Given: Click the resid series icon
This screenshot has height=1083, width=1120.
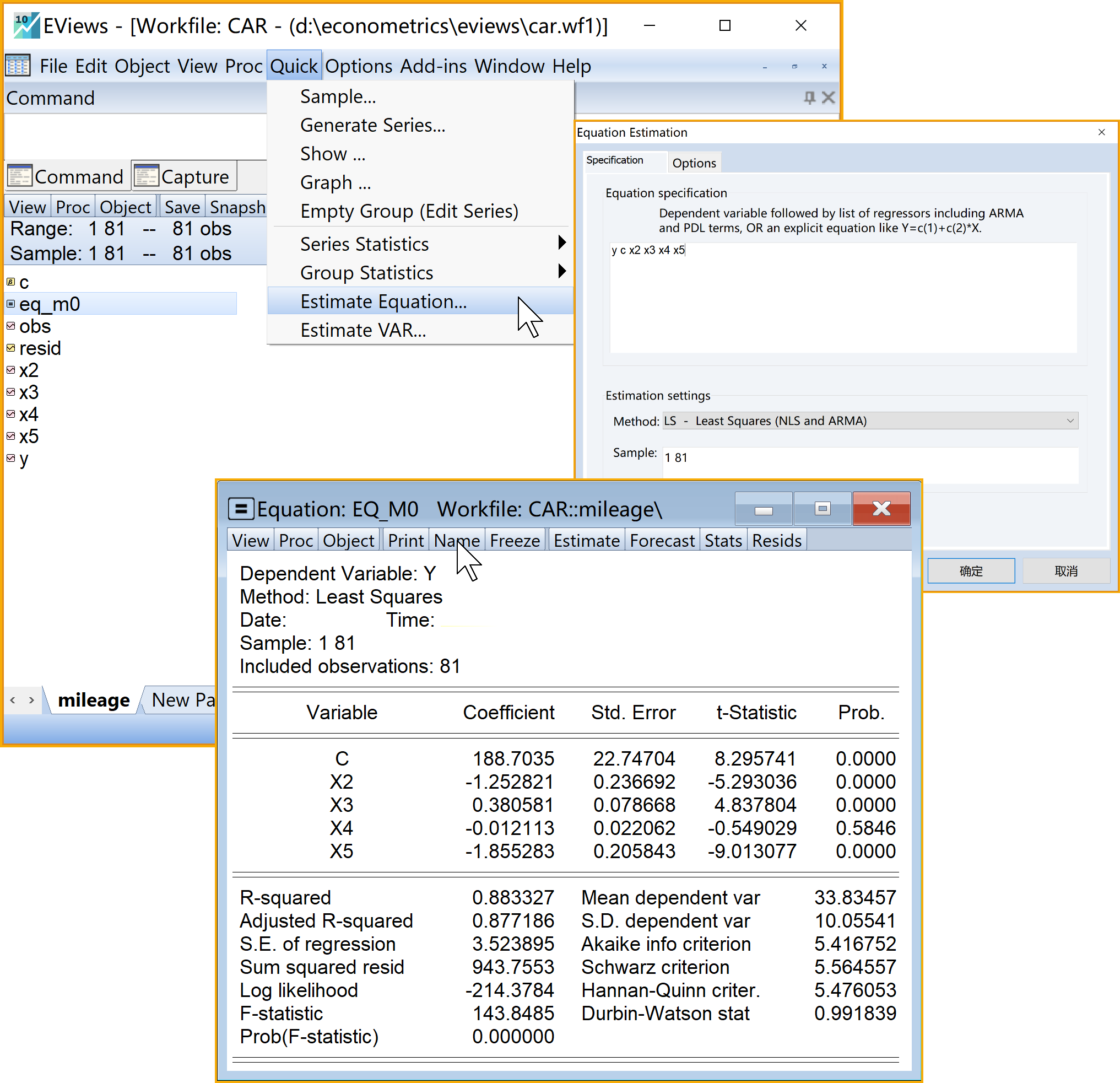Looking at the screenshot, I should coord(11,348).
